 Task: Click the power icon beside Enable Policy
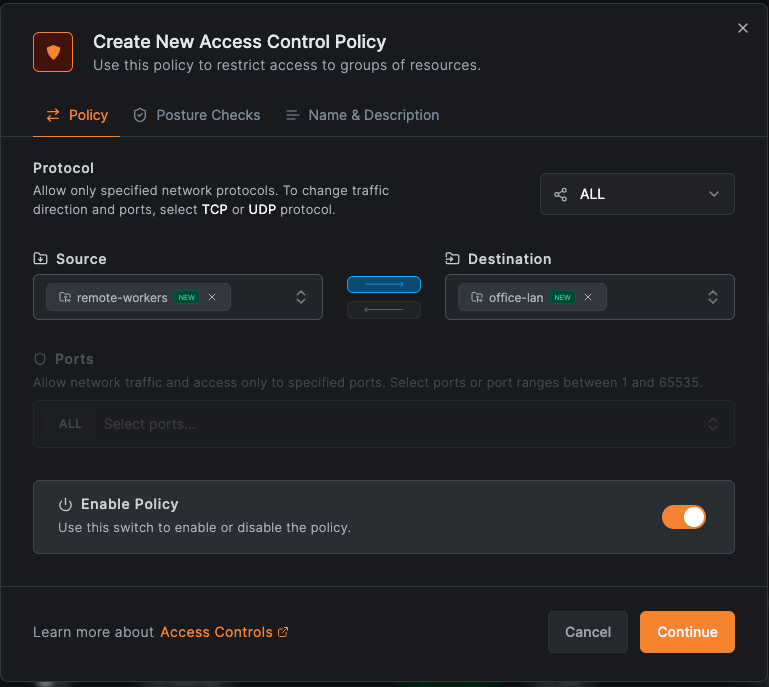tap(66, 505)
